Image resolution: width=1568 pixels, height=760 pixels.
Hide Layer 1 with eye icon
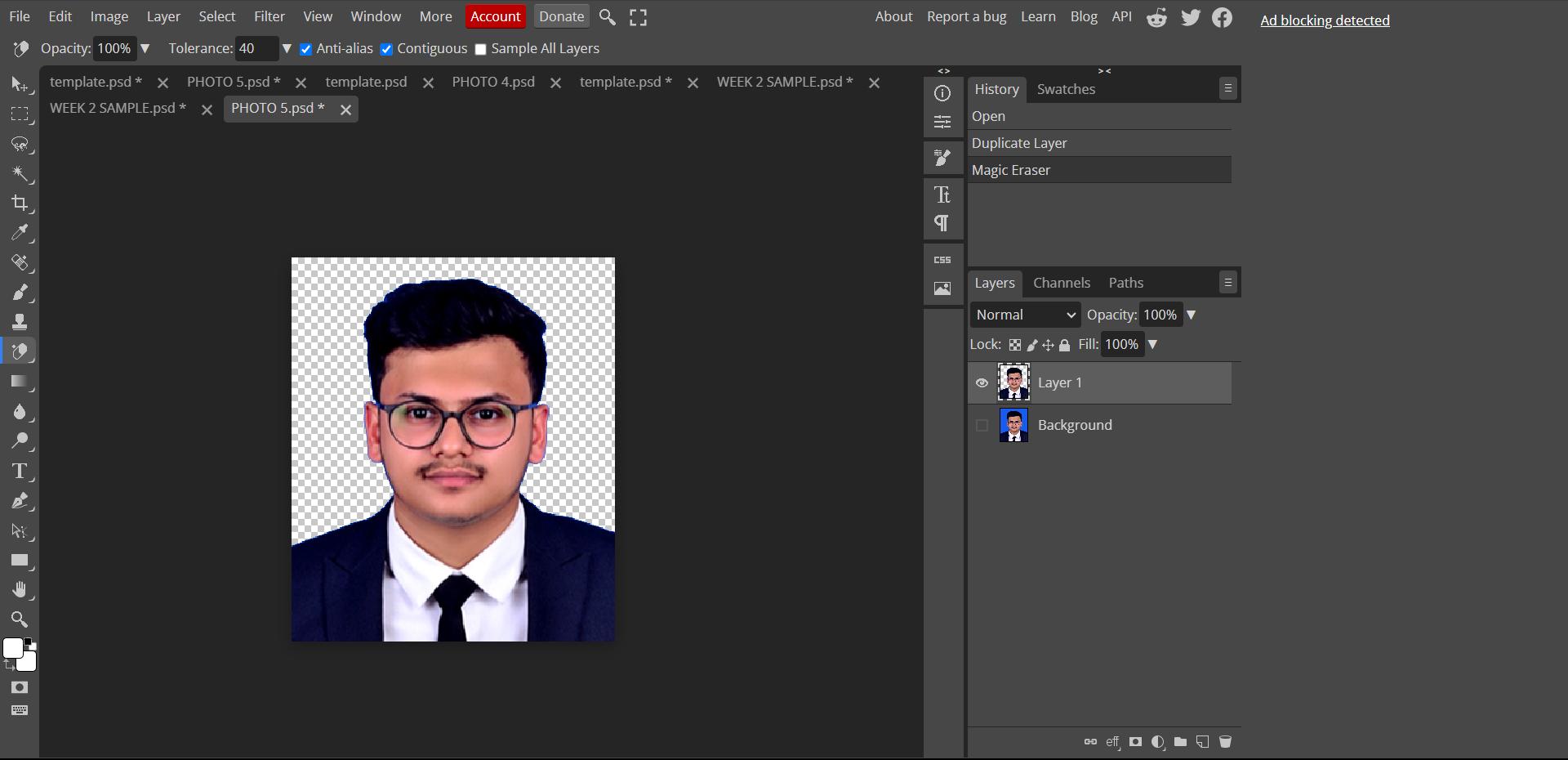pyautogui.click(x=982, y=382)
